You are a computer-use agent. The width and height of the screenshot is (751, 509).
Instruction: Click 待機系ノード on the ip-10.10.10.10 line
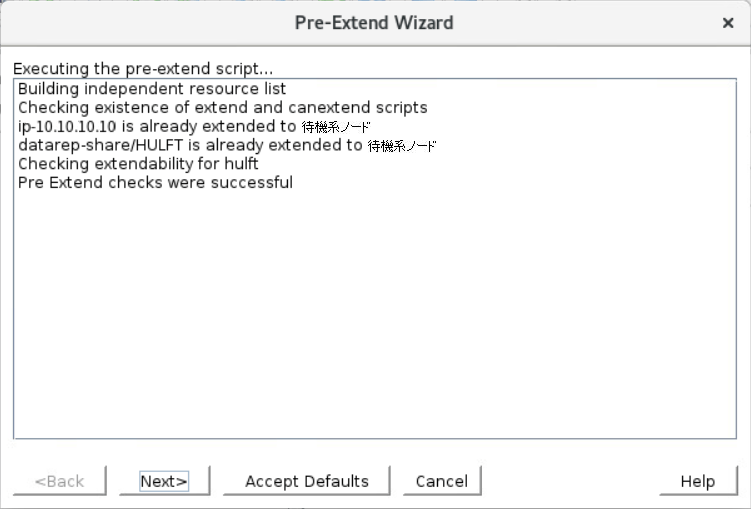click(x=336, y=127)
